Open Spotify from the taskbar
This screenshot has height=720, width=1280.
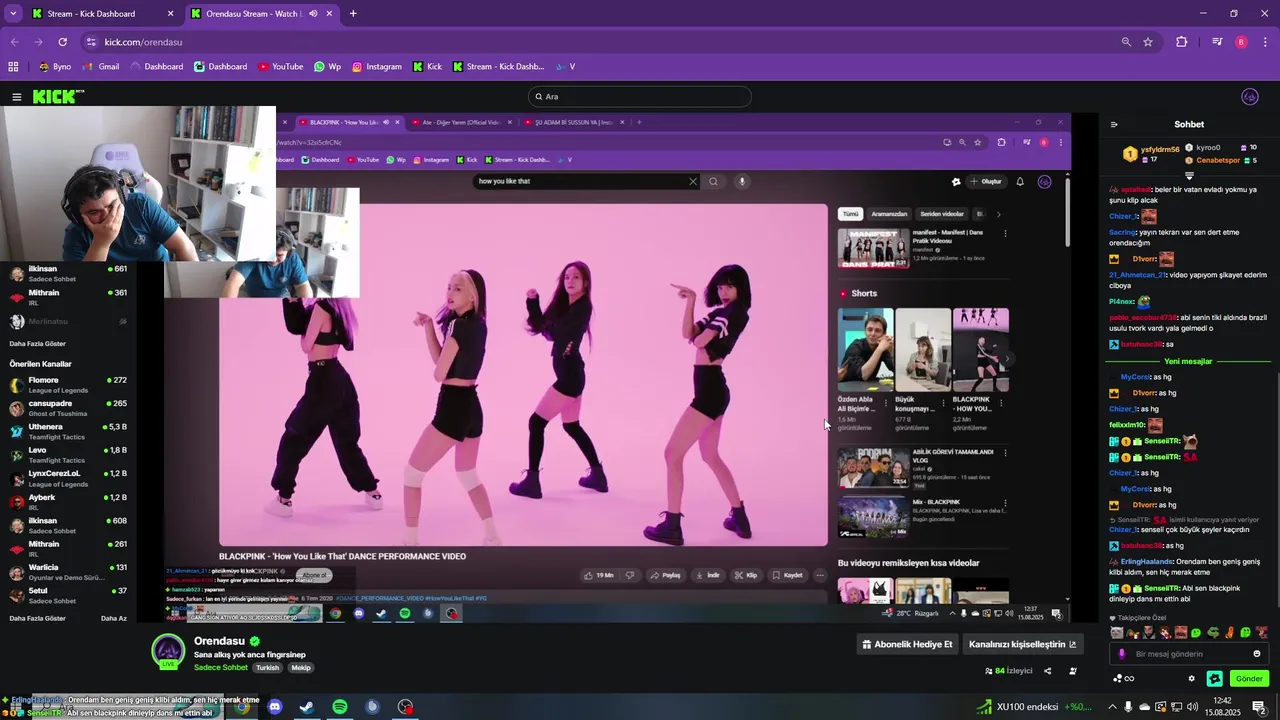point(340,707)
